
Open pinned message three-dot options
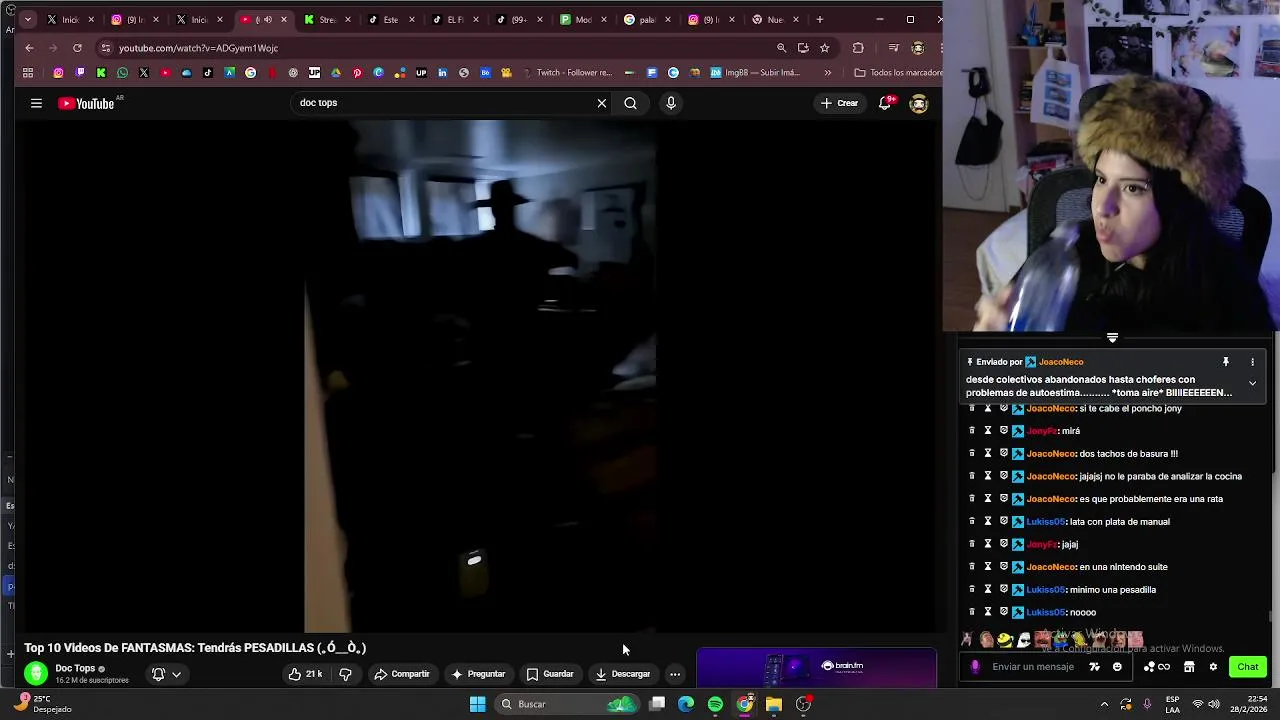(x=1252, y=362)
